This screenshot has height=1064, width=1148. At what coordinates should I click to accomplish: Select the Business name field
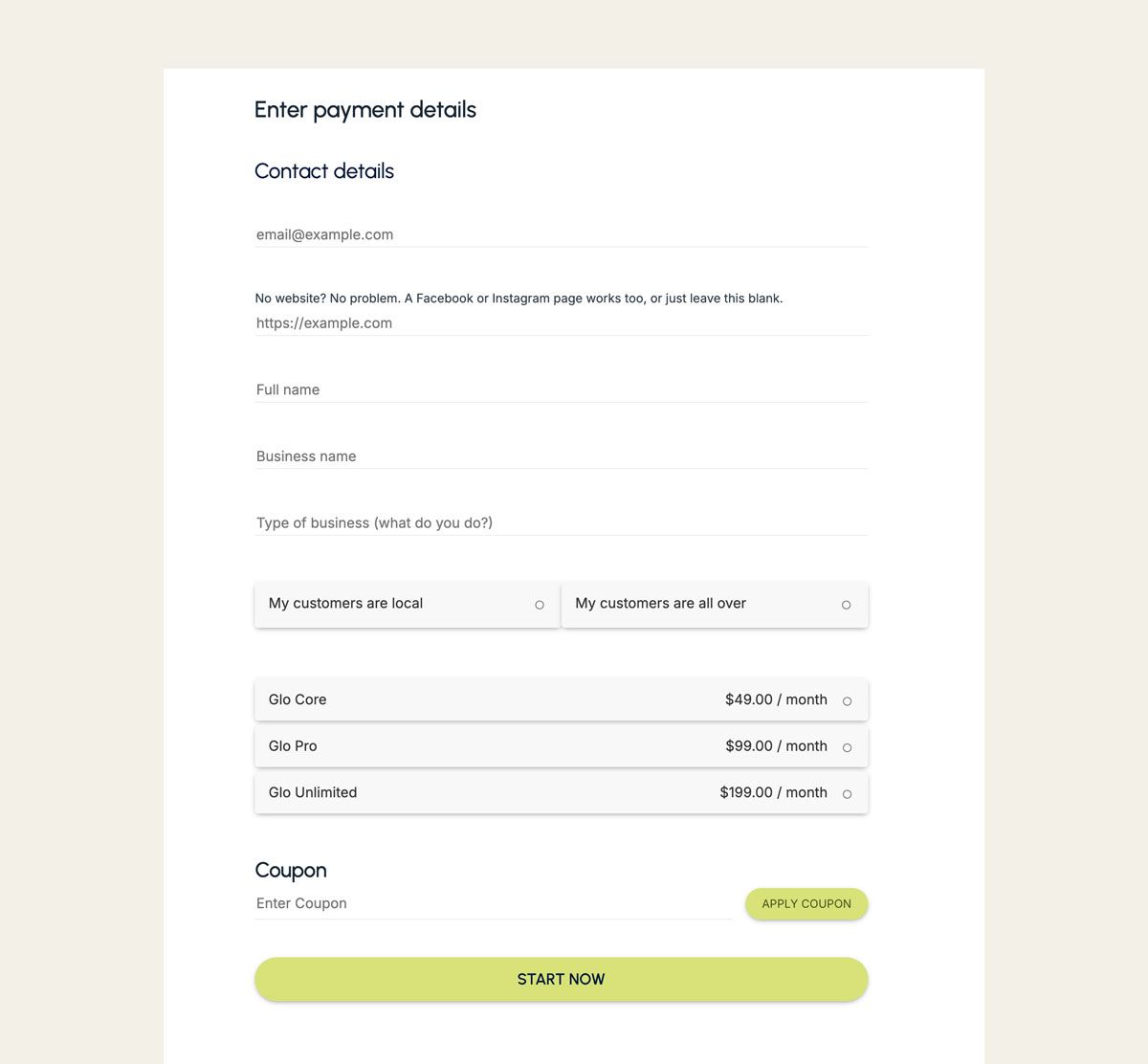tap(561, 456)
